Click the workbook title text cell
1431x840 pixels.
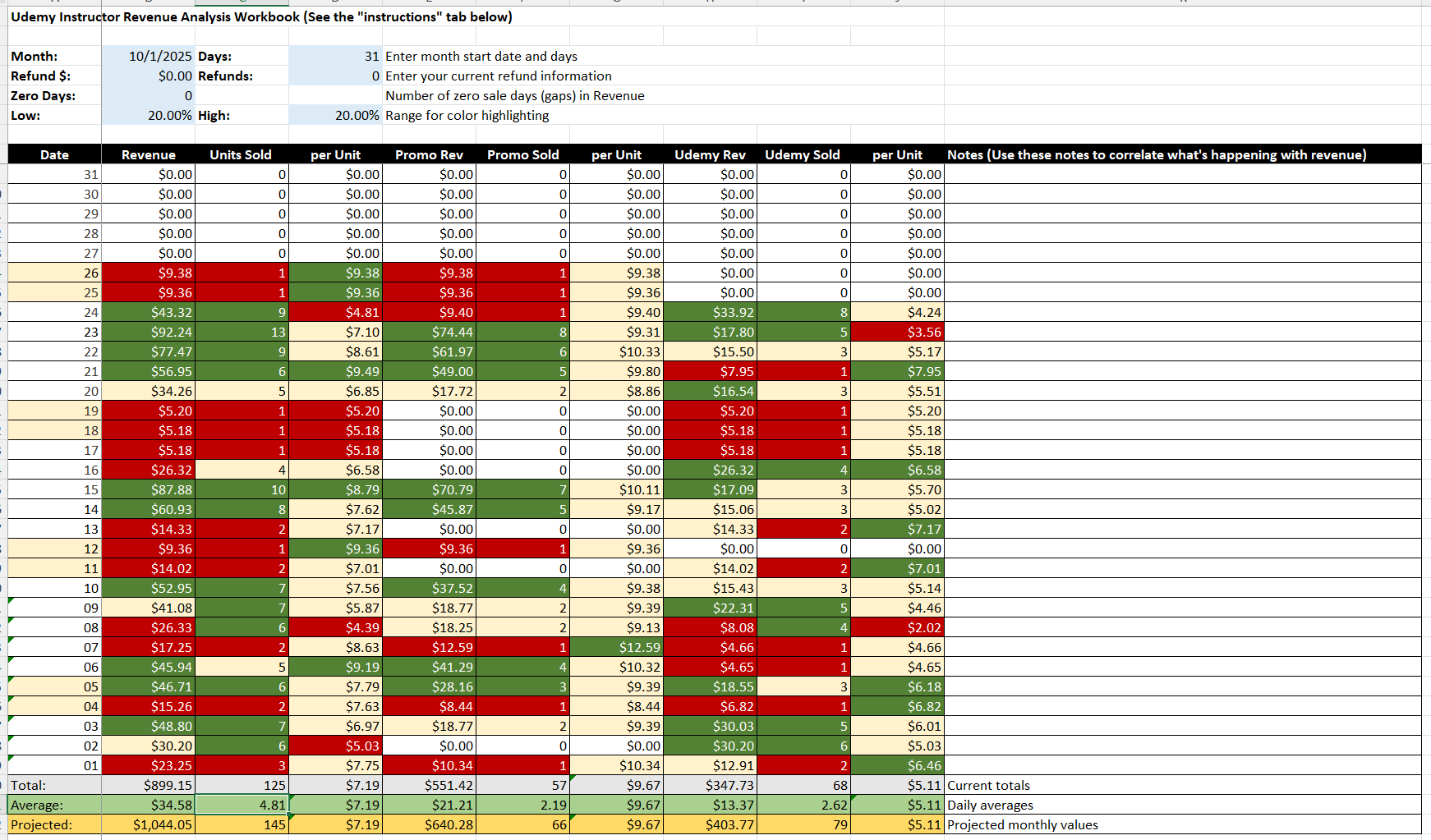click(x=261, y=16)
